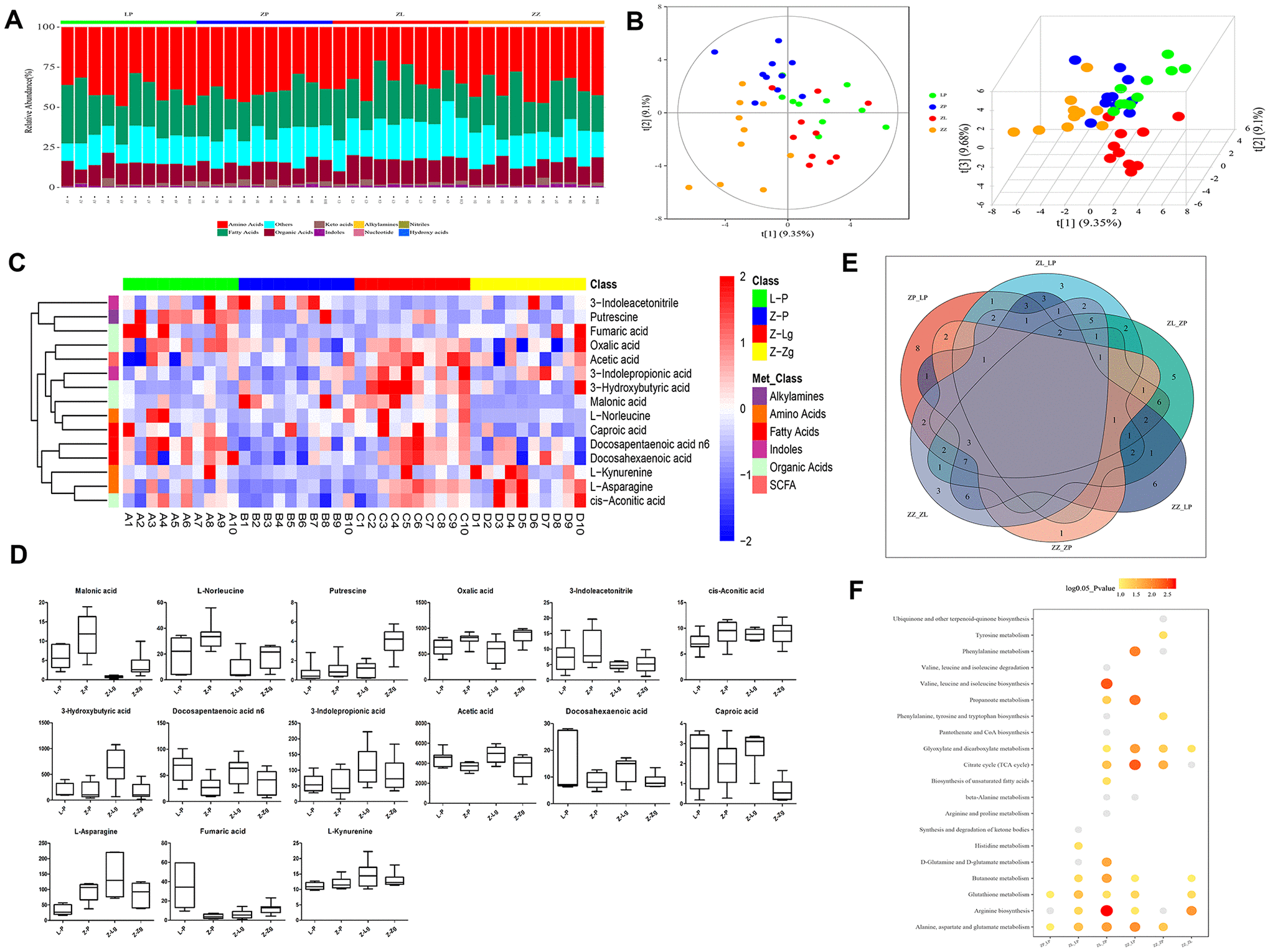Image resolution: width=1270 pixels, height=952 pixels.
Task: Click the panel A letter label
Action: (x=14, y=20)
